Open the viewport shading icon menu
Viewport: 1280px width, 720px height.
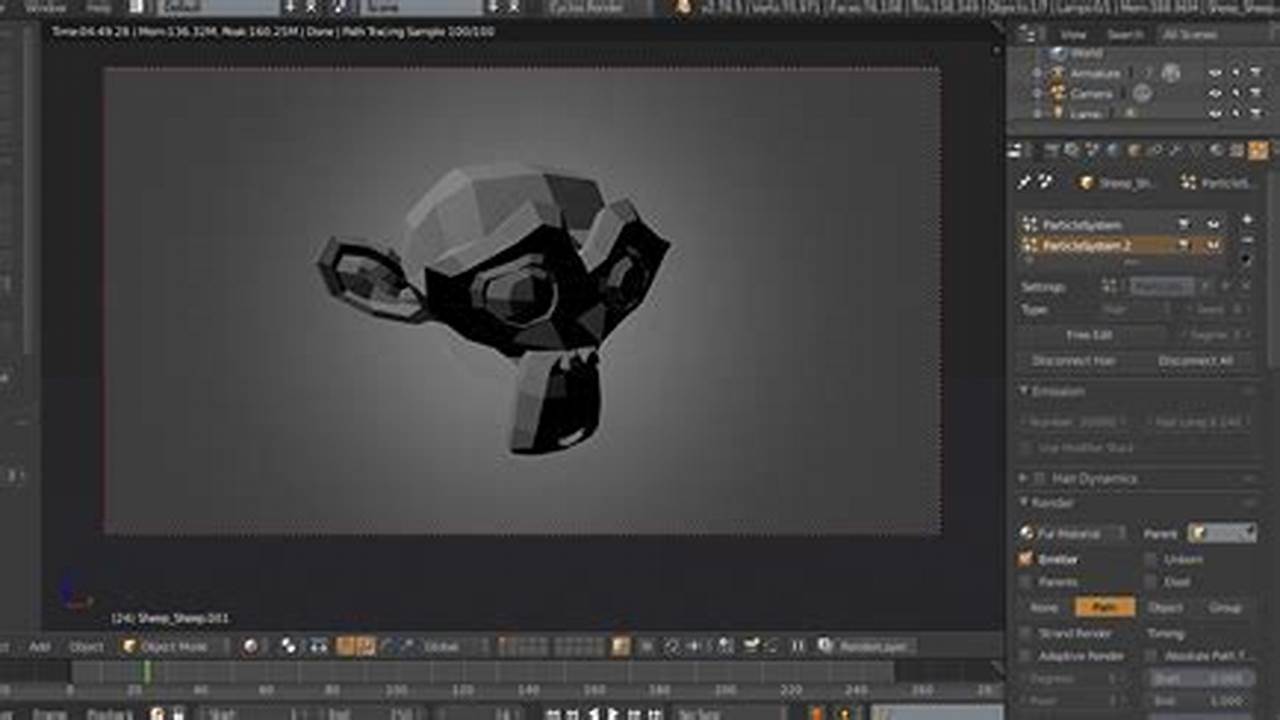tap(250, 646)
